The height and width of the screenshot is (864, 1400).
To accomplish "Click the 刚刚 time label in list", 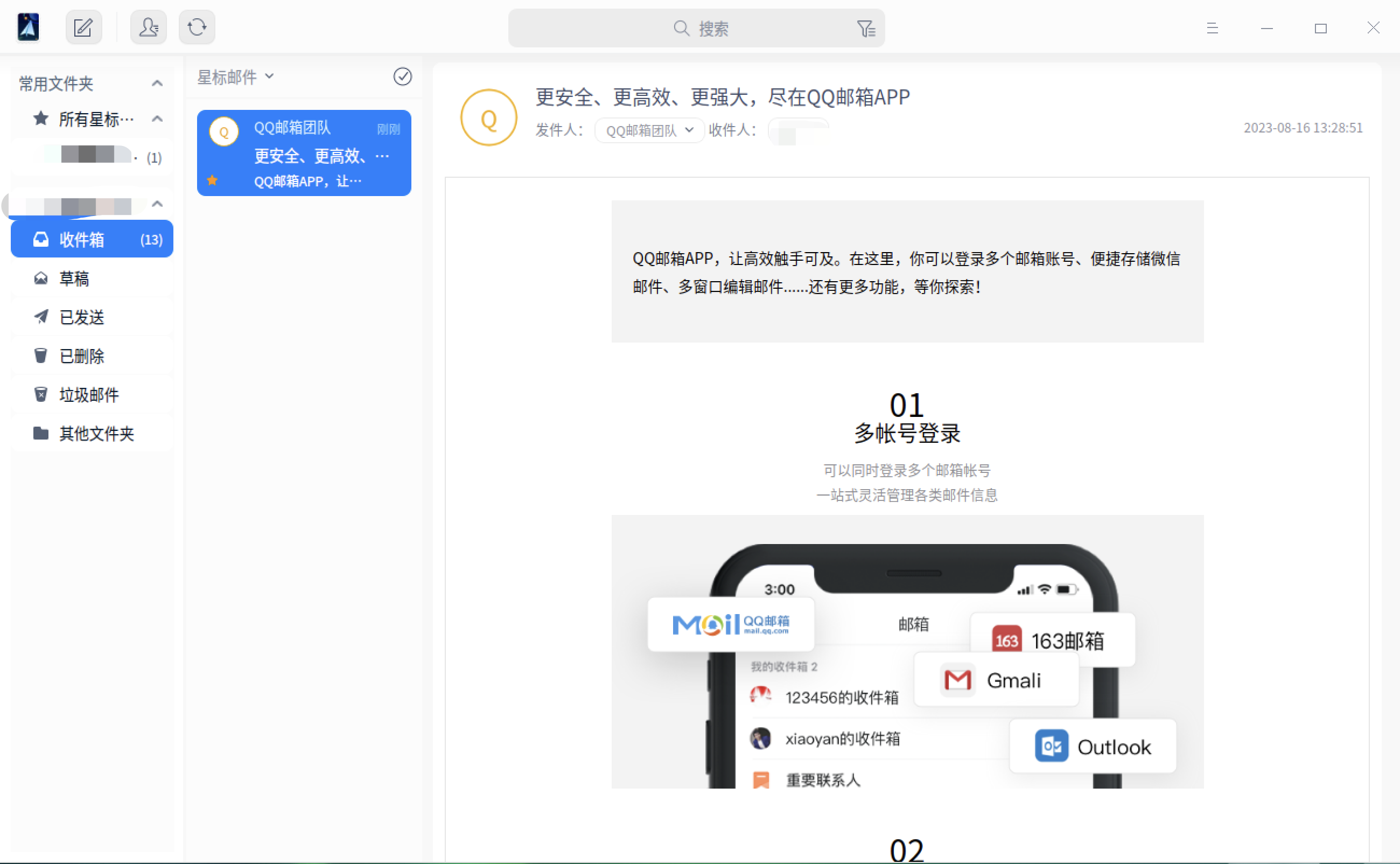I will coord(388,129).
